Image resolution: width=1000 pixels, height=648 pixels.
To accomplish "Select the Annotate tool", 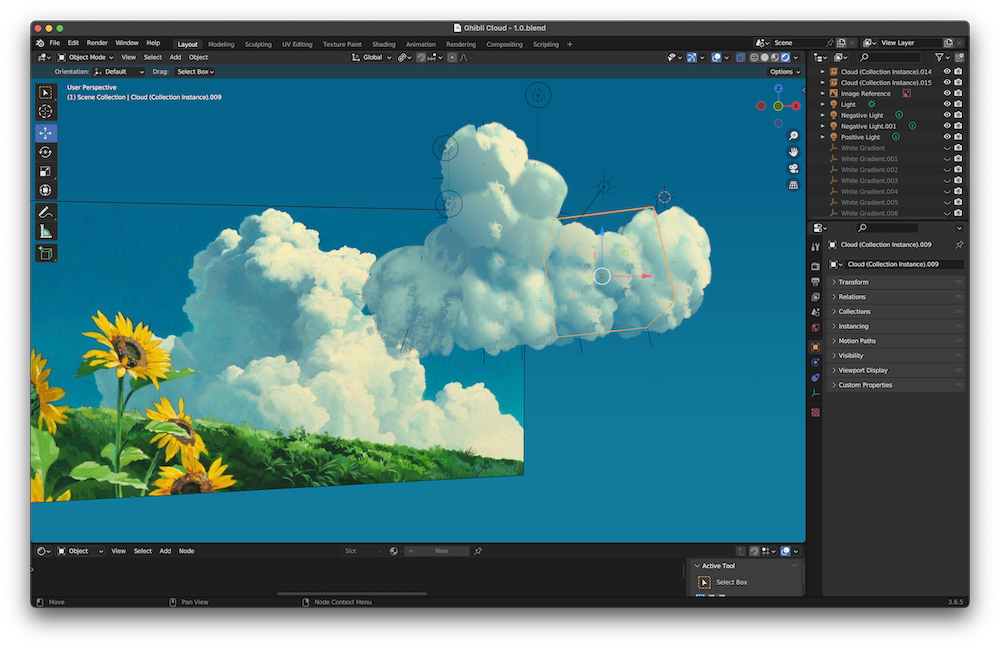I will (45, 212).
